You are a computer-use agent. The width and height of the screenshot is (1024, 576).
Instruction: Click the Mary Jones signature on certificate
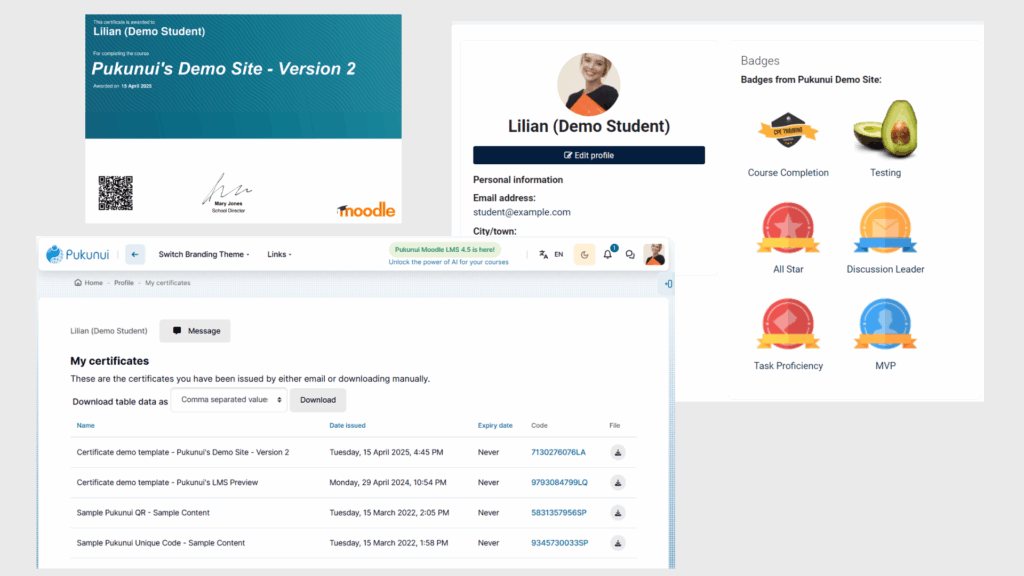tap(227, 189)
